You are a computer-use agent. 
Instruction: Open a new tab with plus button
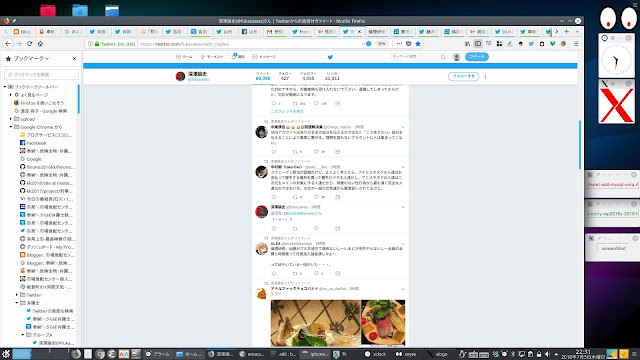tap(567, 31)
